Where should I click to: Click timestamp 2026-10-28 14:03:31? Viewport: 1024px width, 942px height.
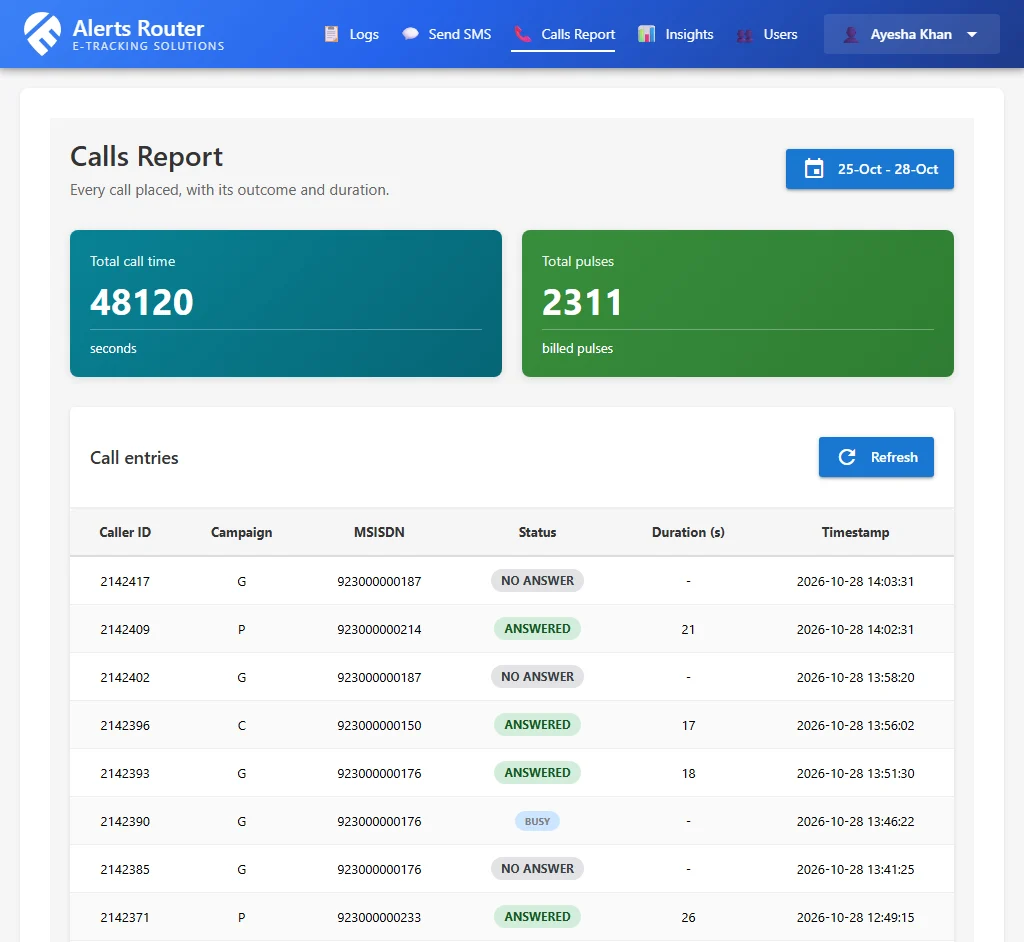pos(856,581)
